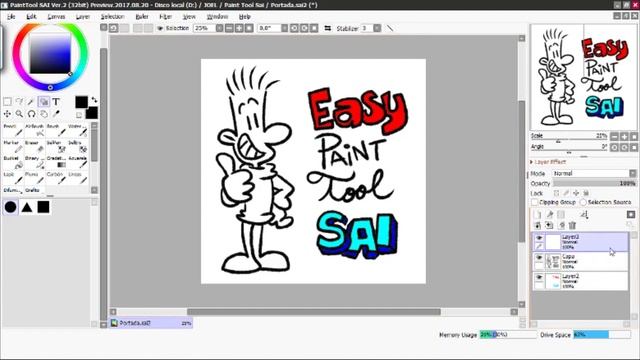Click the navigator preview thumbnail
The image size is (640, 360).
[583, 77]
